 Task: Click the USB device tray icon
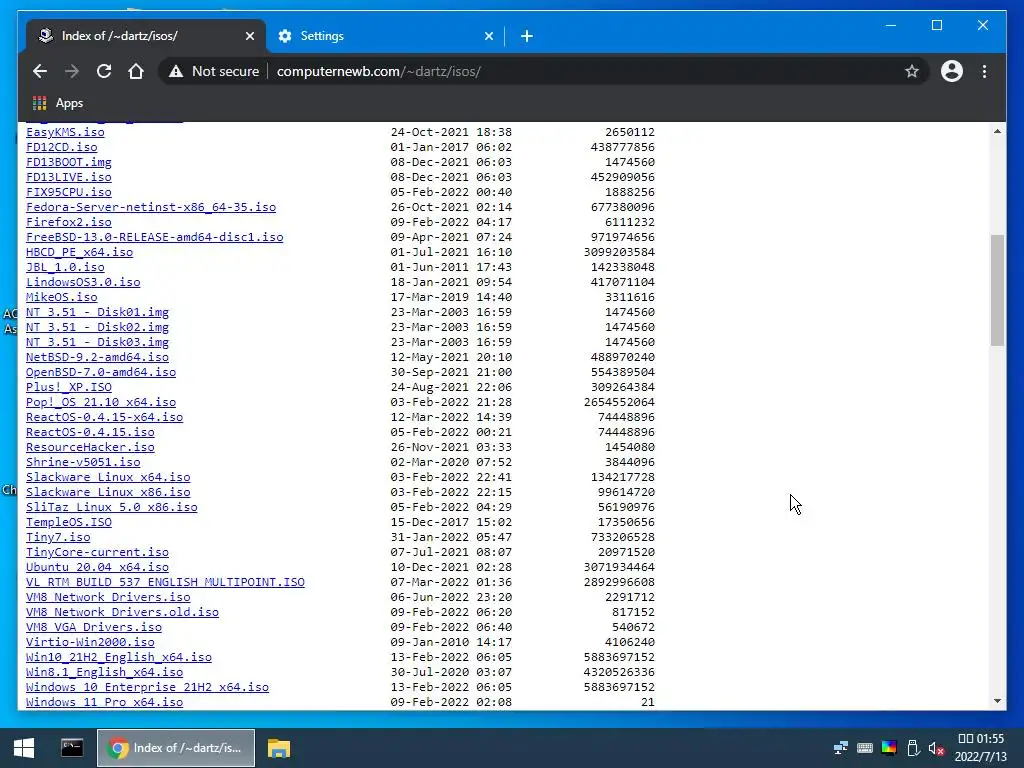913,748
